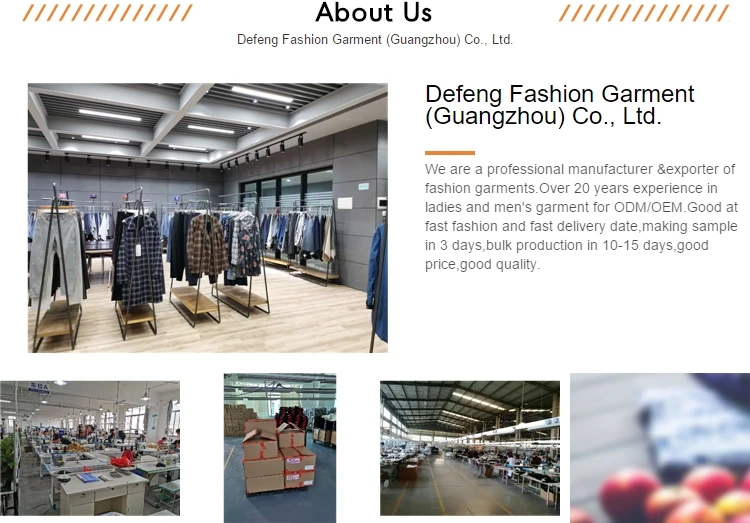The height and width of the screenshot is (523, 750).
Task: Click the right orange diagonal stripes decoration
Action: pos(644,13)
